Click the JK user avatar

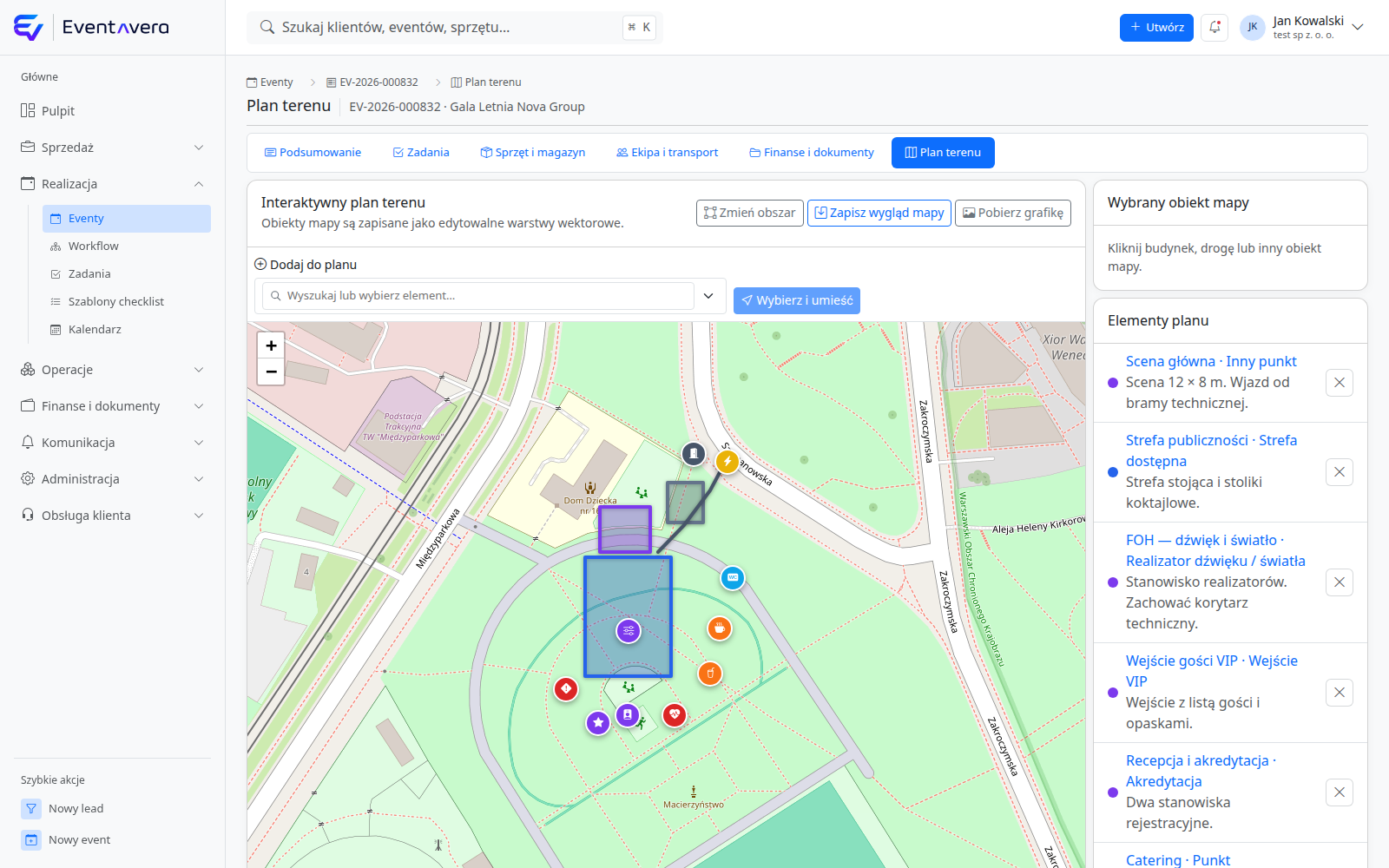pos(1252,27)
